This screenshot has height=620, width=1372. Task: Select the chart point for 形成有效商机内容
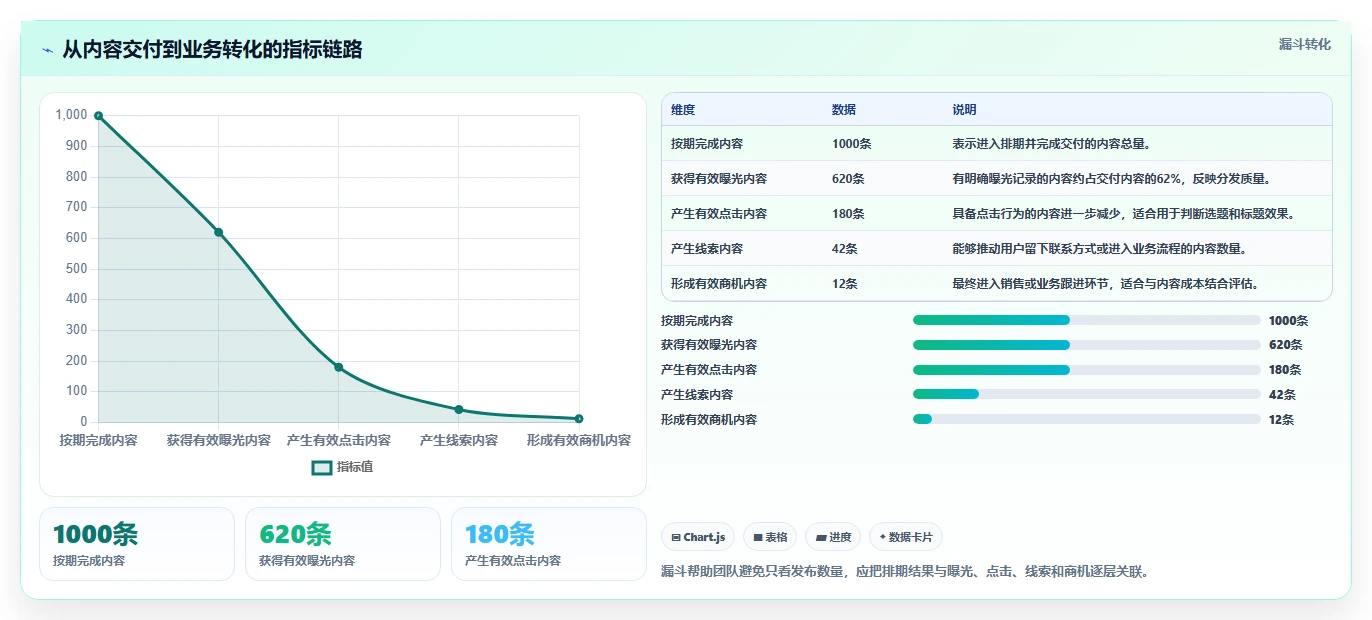579,418
